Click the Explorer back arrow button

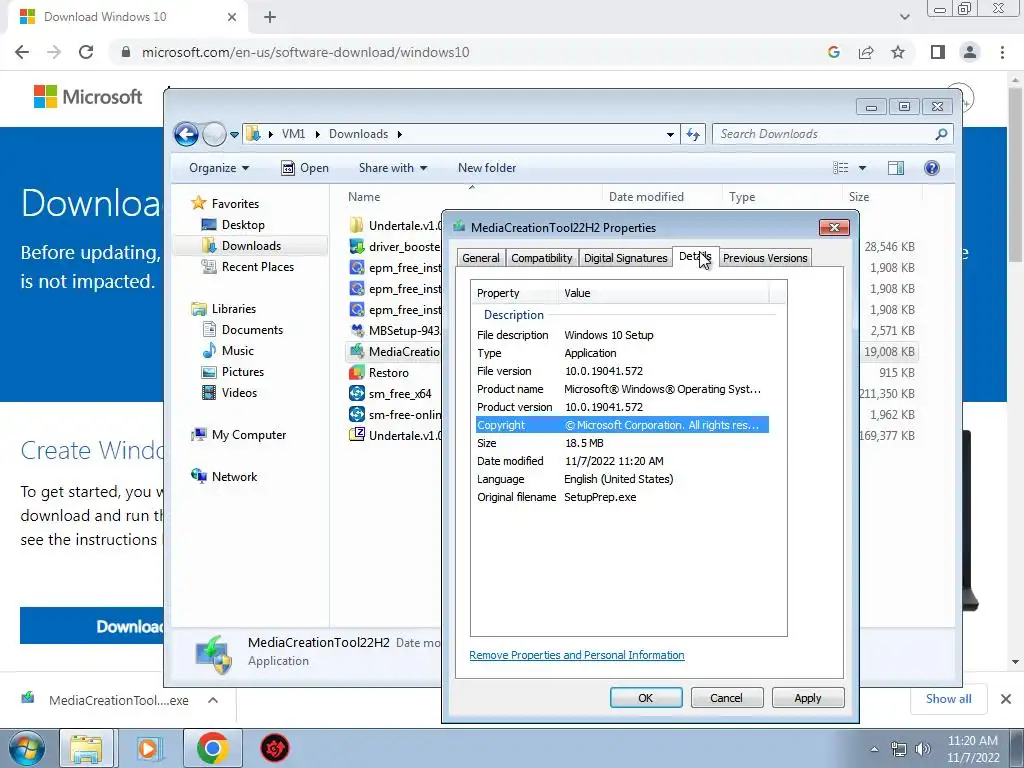pyautogui.click(x=186, y=135)
